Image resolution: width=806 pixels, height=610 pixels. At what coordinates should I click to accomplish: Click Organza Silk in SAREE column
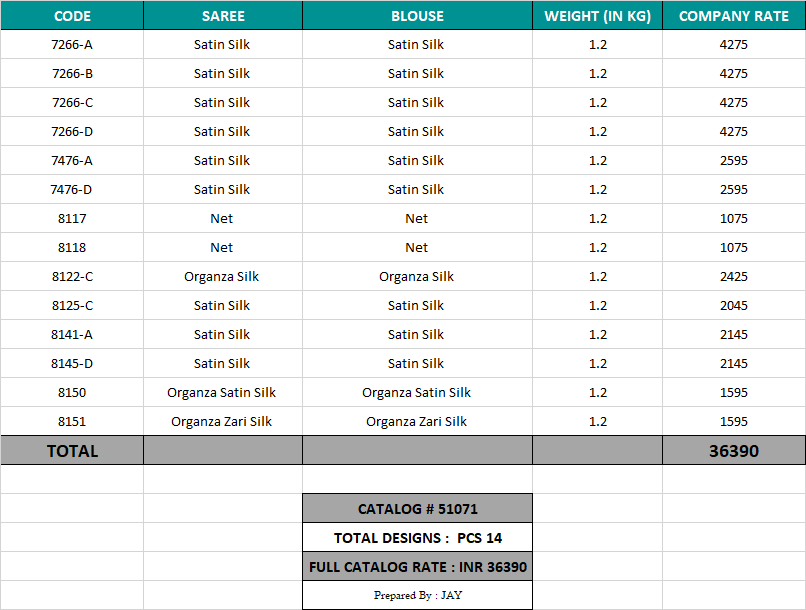pyautogui.click(x=222, y=277)
